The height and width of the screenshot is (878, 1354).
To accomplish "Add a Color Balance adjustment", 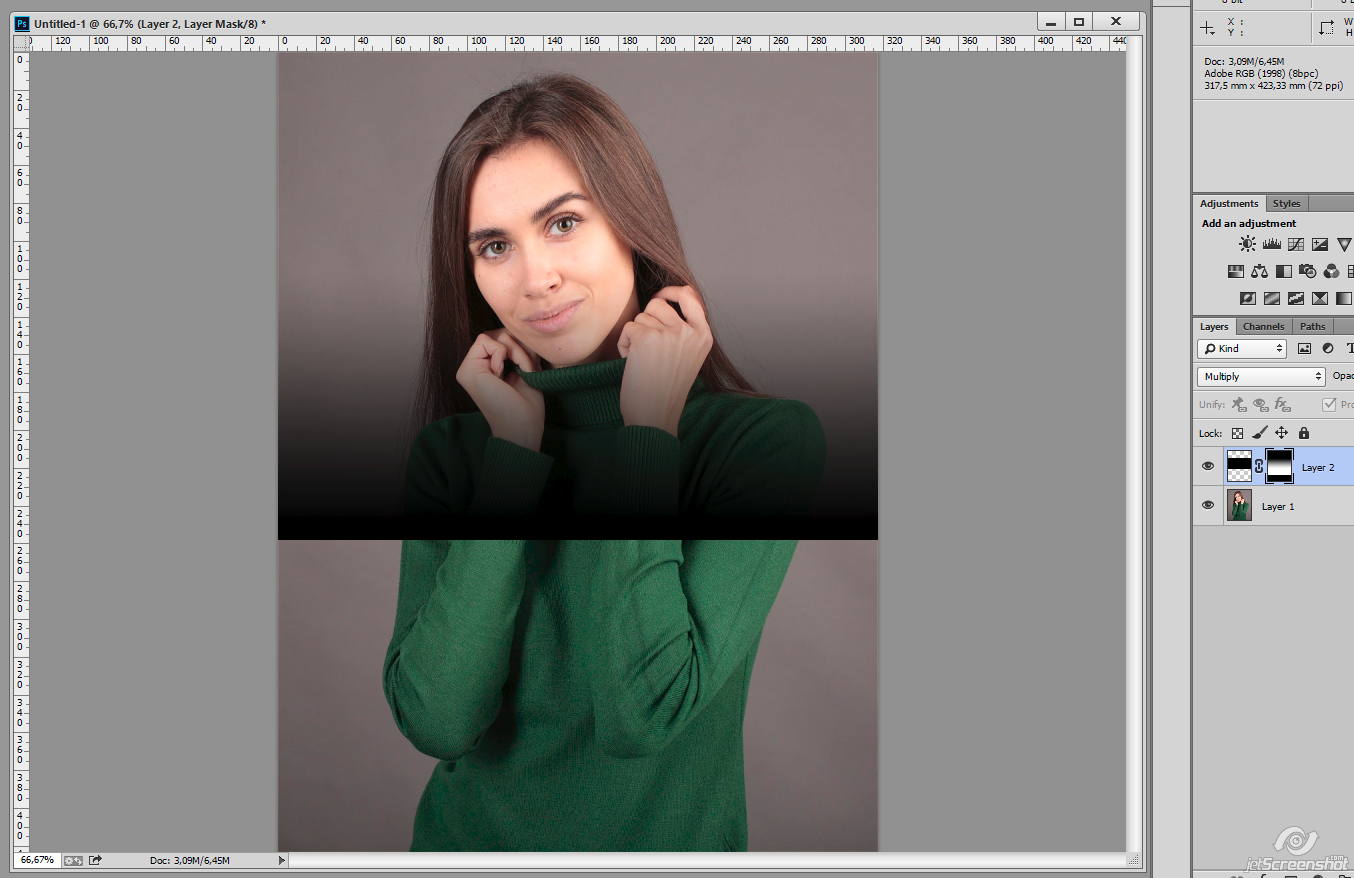I will coord(1259,271).
